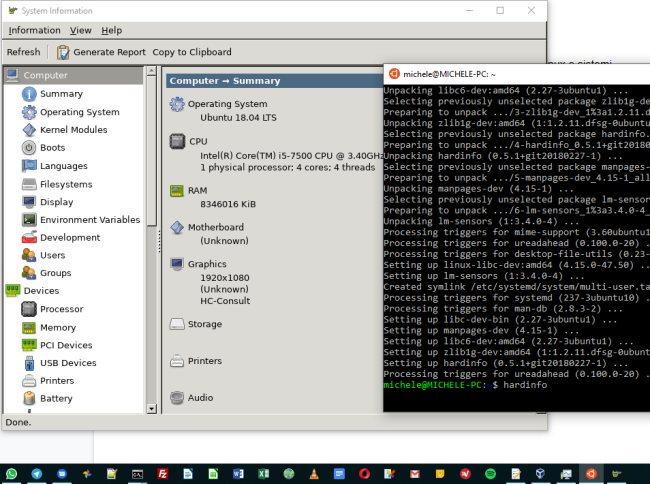Click Copy to Clipboard button
Image resolution: width=650 pixels, height=484 pixels.
point(192,52)
